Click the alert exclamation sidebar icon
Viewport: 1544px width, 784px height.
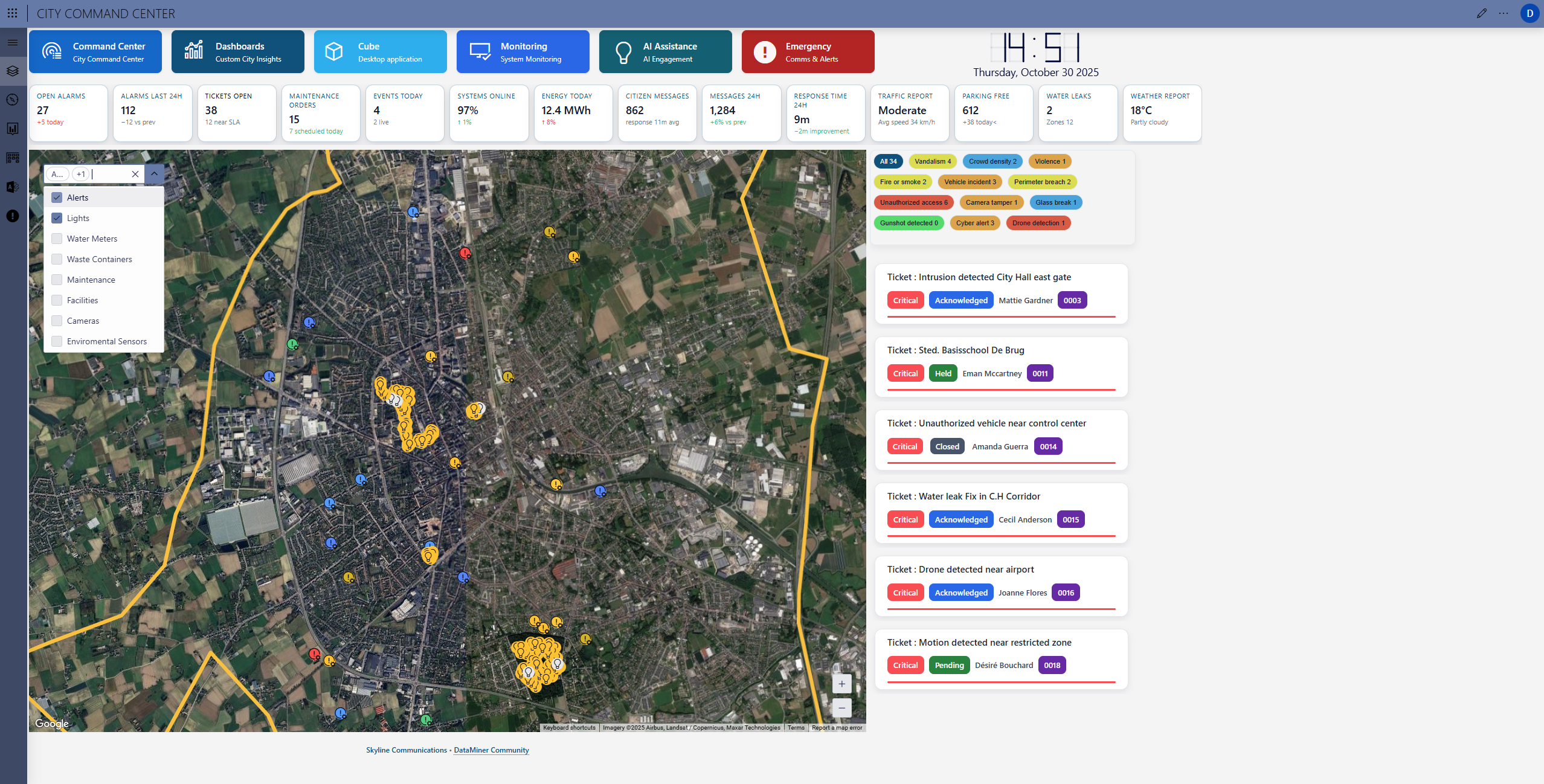(x=13, y=216)
